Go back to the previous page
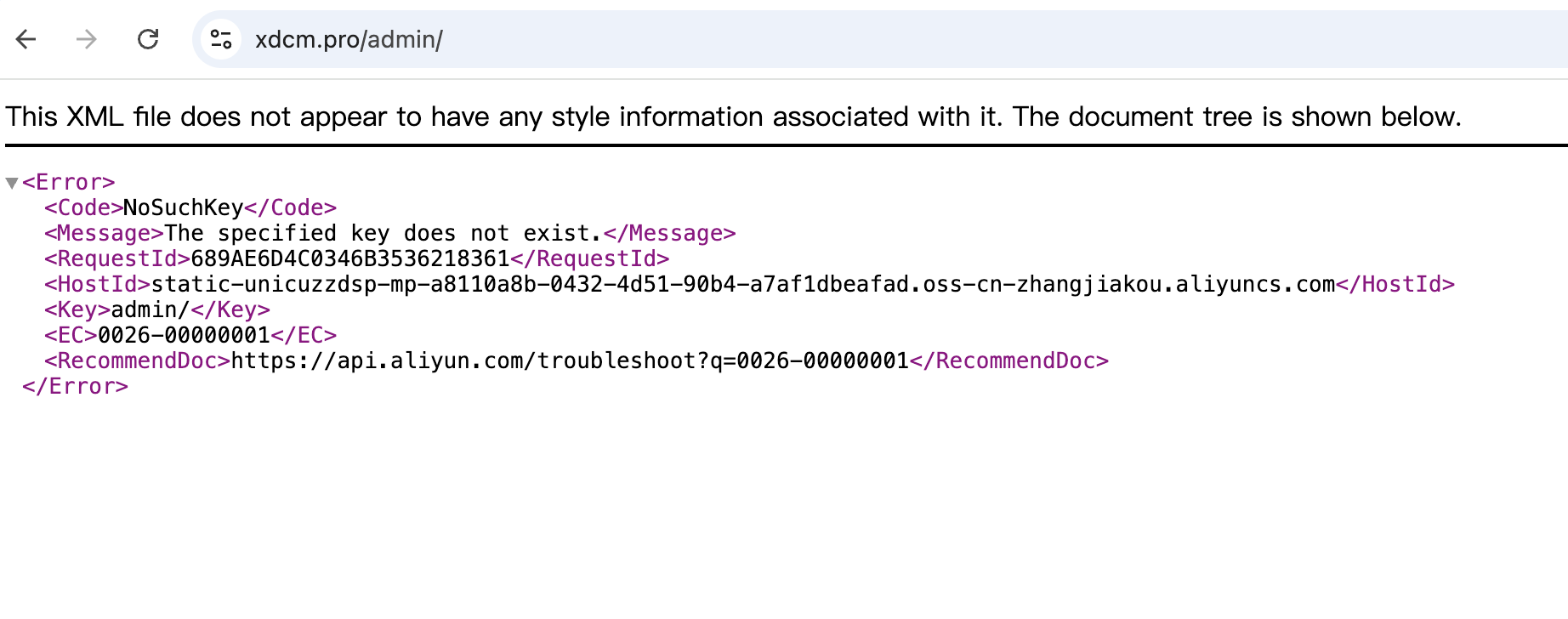The image size is (1568, 619). [x=26, y=39]
